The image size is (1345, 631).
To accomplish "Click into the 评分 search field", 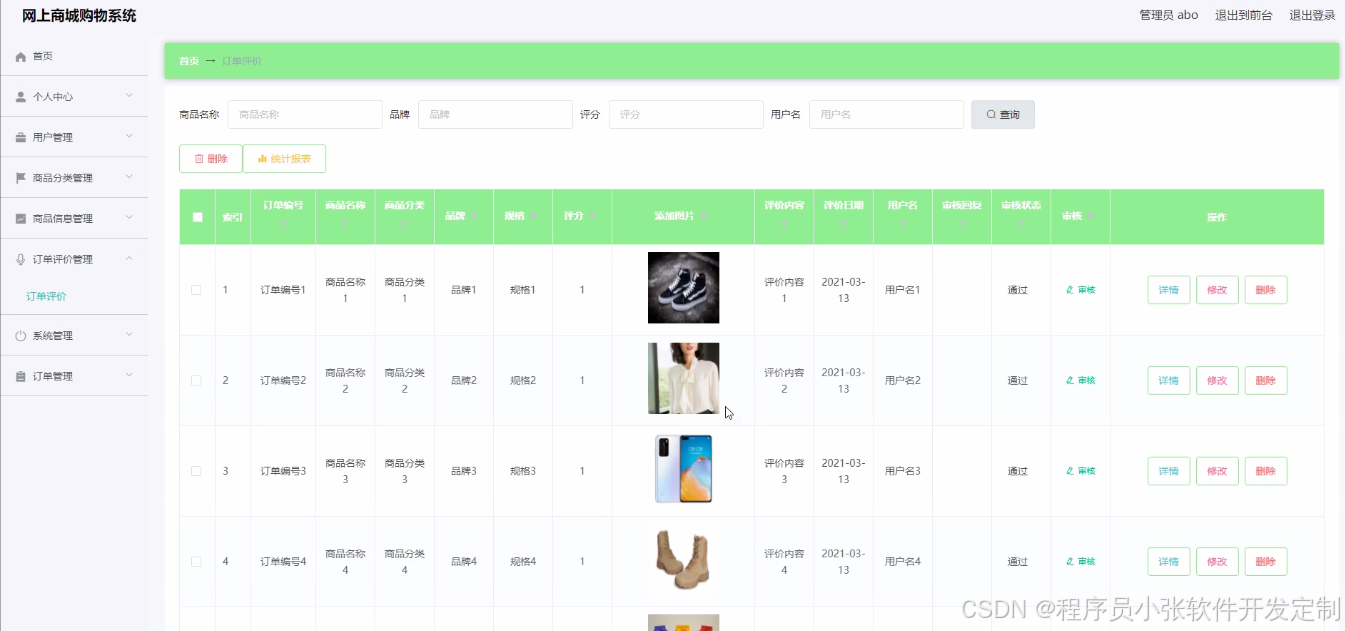I will tap(686, 115).
